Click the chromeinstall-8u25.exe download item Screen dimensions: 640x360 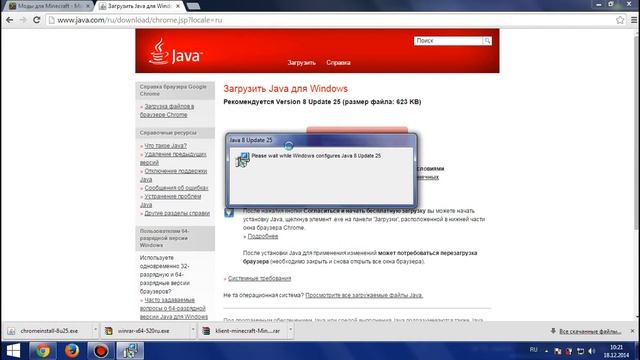click(x=49, y=331)
